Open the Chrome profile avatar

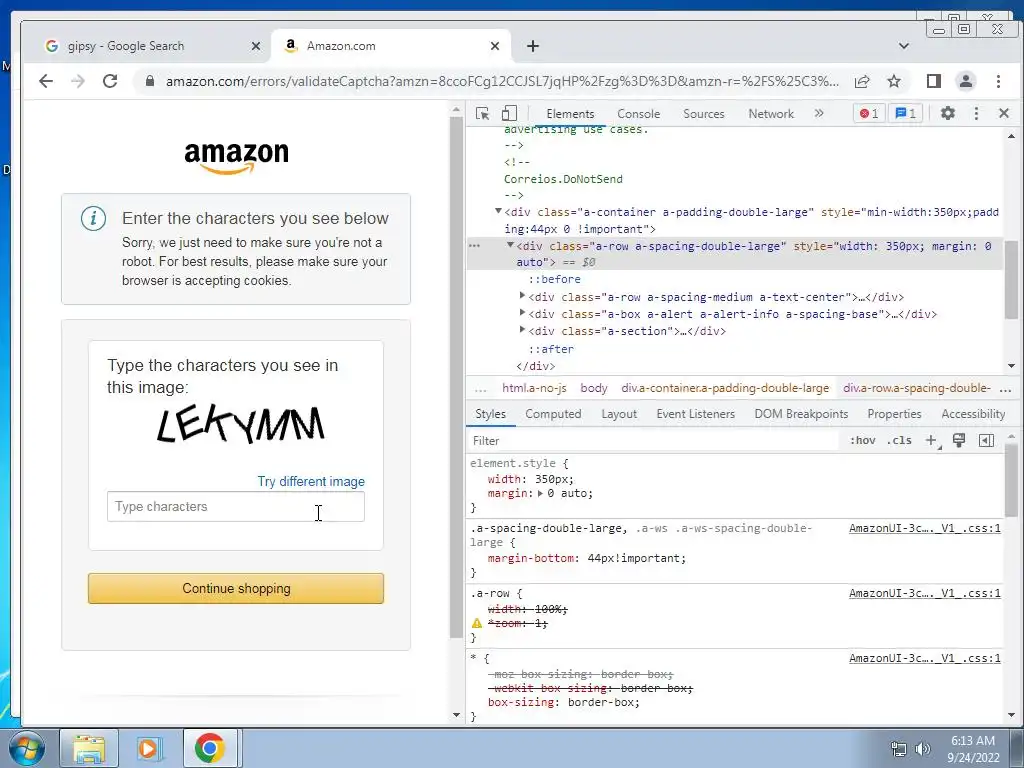966,81
